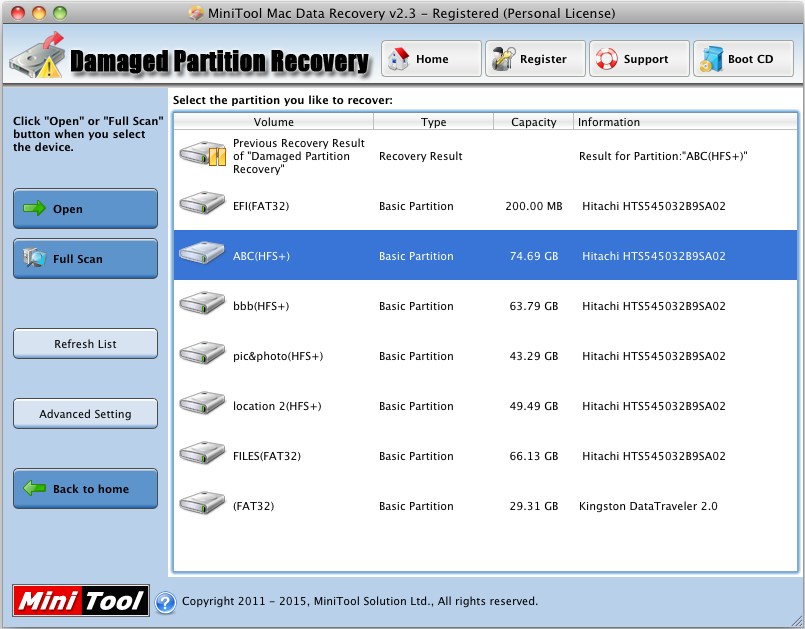Click Hitachi info in bbb(HFS+) row
The width and height of the screenshot is (805, 629).
[x=654, y=306]
